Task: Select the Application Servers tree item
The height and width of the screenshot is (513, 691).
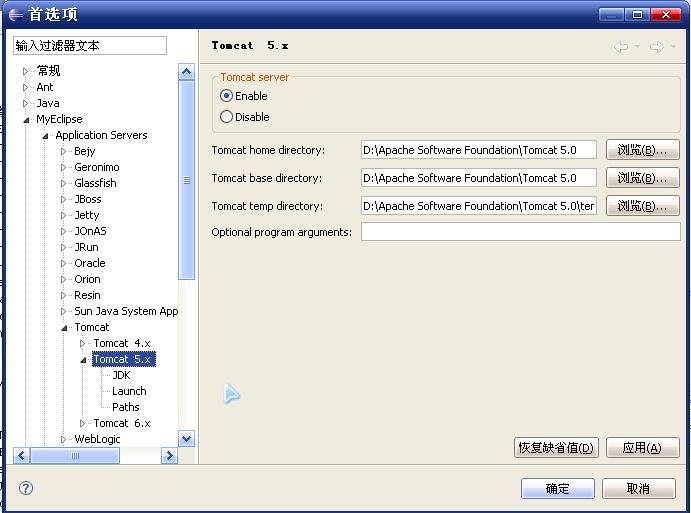Action: pyautogui.click(x=101, y=135)
